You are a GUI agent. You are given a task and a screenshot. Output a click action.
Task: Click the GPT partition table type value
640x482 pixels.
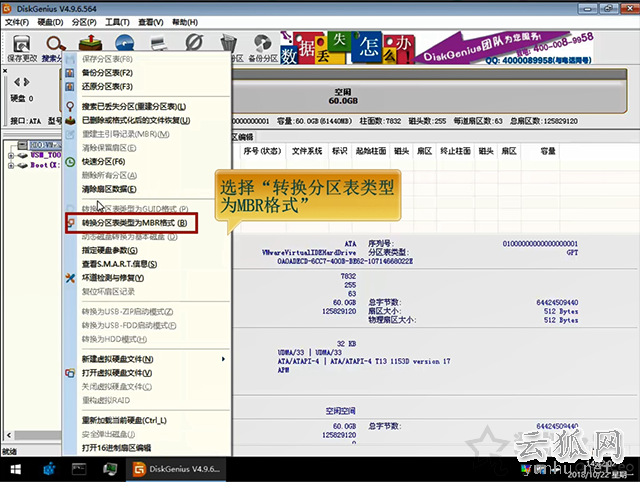(572, 253)
